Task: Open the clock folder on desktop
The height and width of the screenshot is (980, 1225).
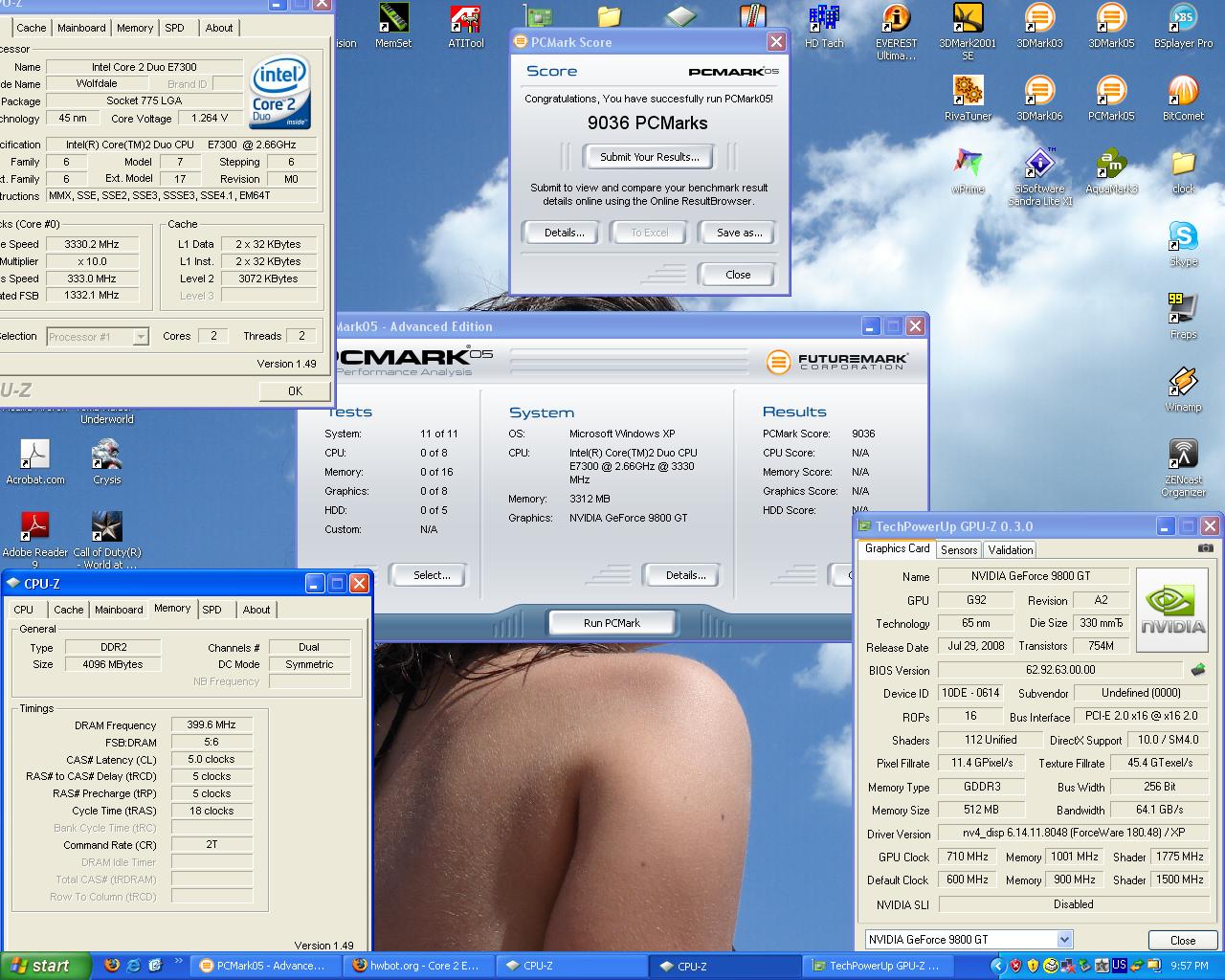Action: click(1183, 171)
